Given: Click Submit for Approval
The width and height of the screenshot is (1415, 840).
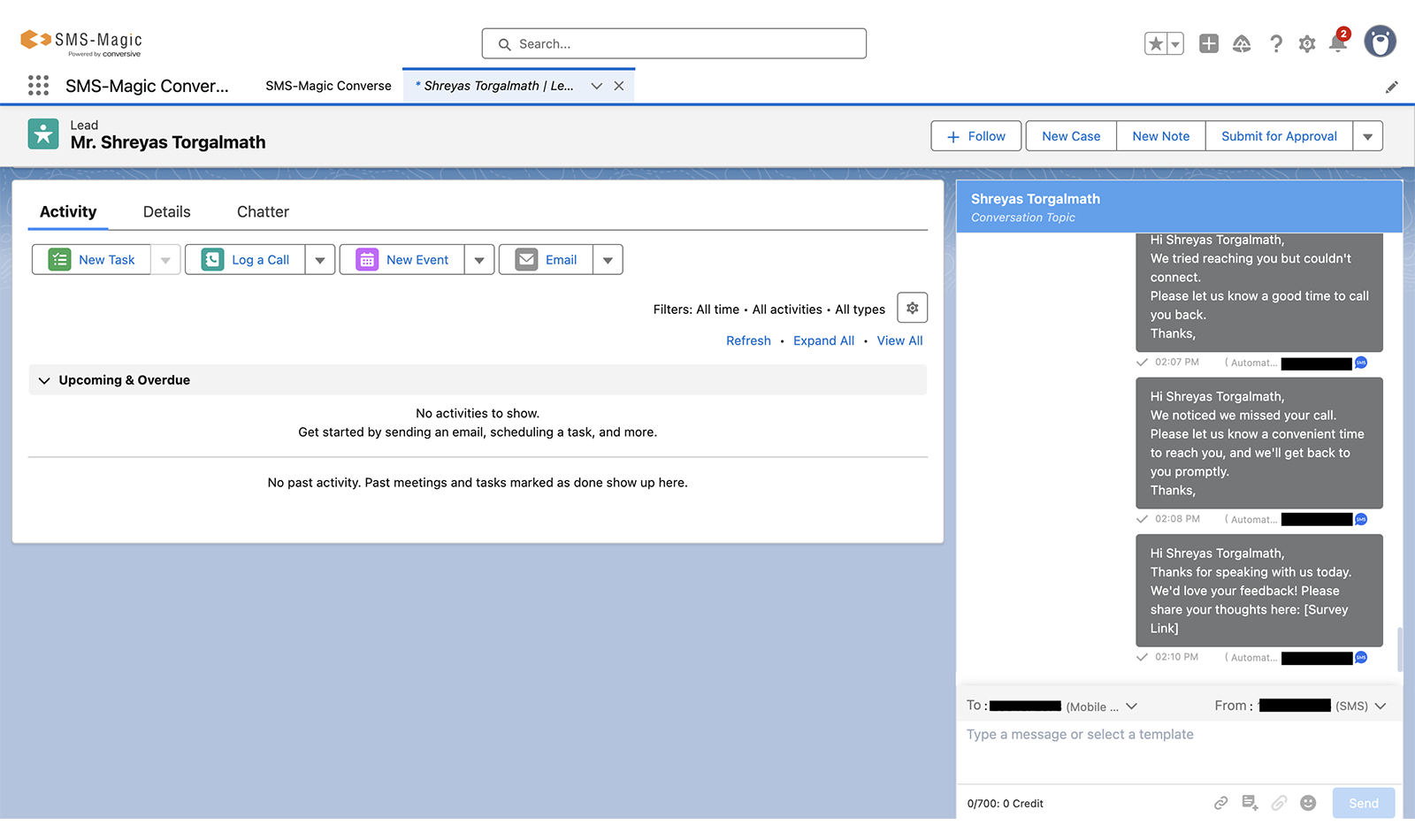Looking at the screenshot, I should [x=1279, y=136].
